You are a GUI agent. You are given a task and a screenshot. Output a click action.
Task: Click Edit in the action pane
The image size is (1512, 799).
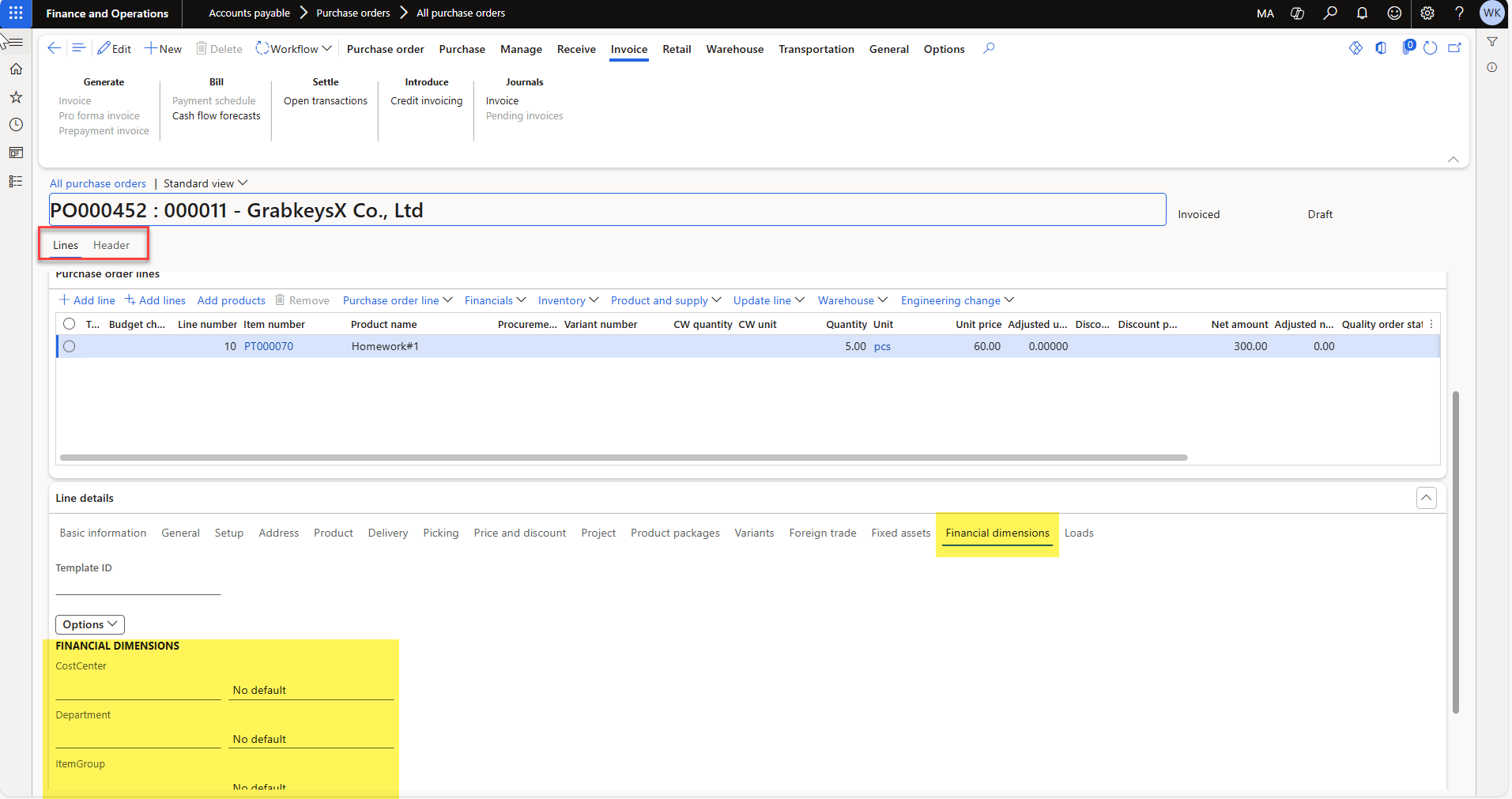click(x=115, y=49)
